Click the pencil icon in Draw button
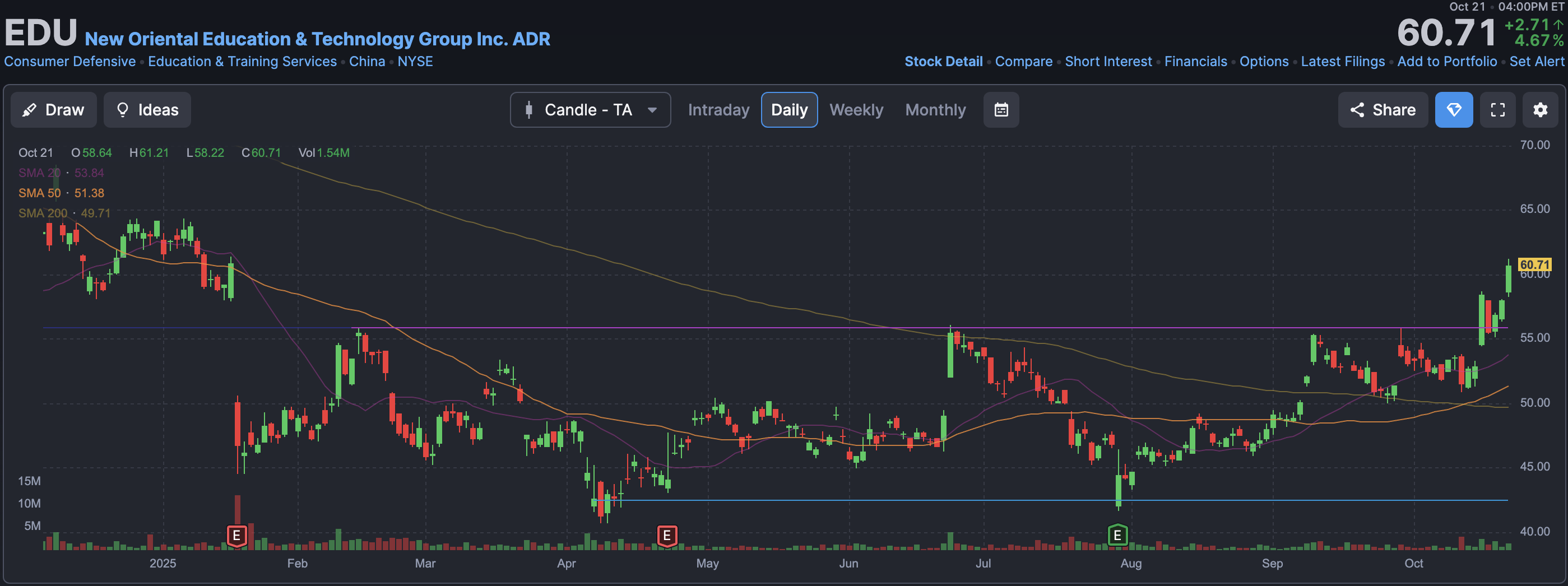Screen dimensions: 1568x586 [29, 110]
